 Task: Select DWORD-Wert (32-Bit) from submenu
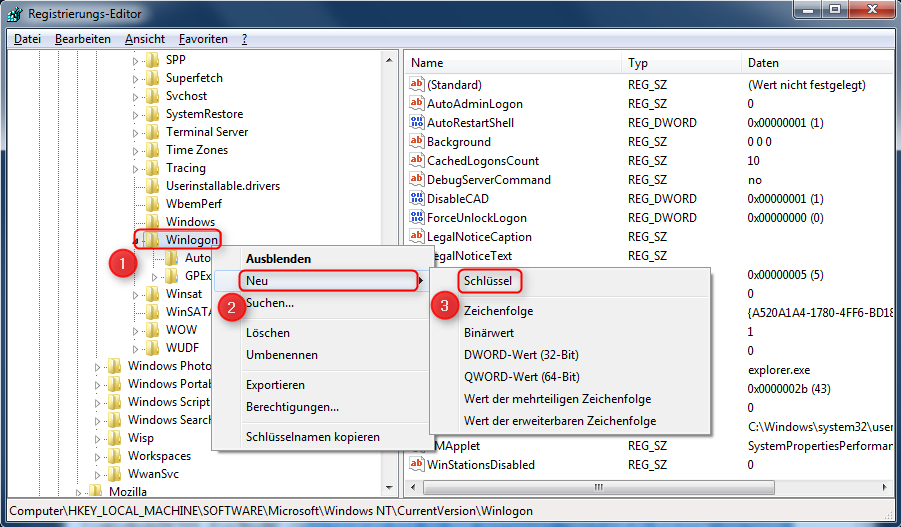[x=521, y=355]
